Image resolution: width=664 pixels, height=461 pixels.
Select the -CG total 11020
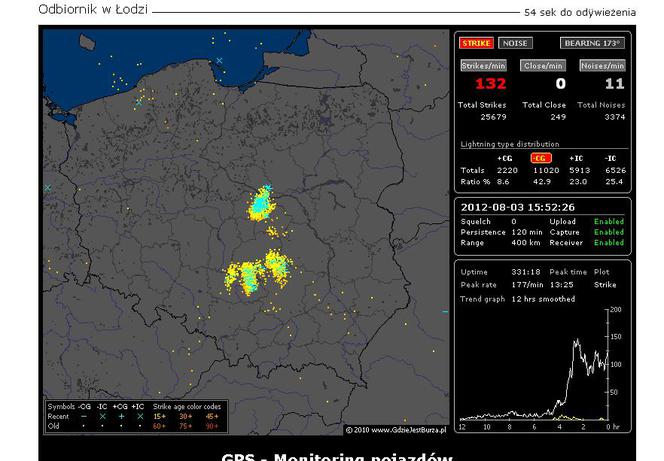[x=546, y=170]
